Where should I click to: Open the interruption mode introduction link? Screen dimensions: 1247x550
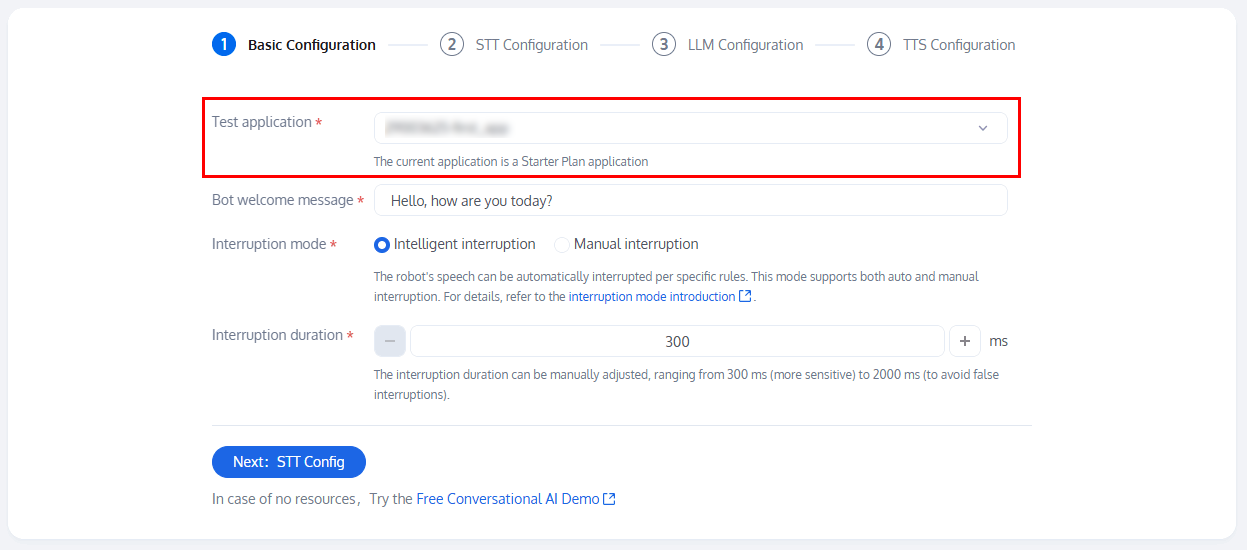pos(652,297)
